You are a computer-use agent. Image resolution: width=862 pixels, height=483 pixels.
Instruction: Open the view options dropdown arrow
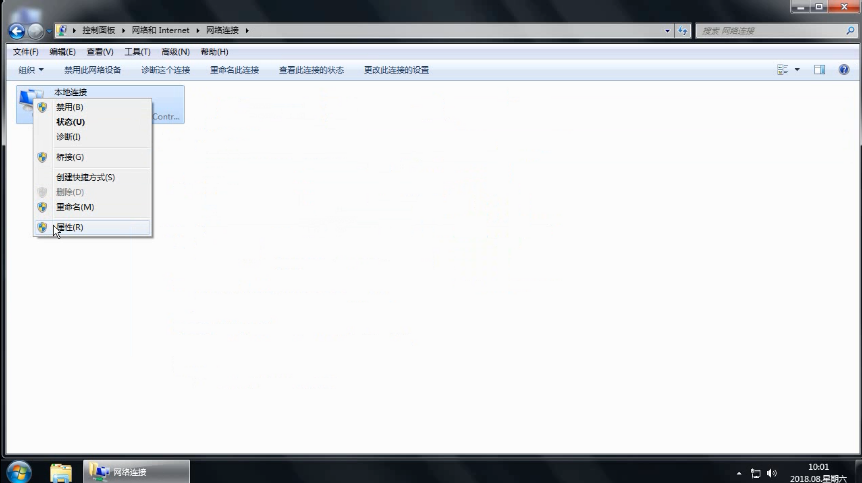(x=797, y=70)
